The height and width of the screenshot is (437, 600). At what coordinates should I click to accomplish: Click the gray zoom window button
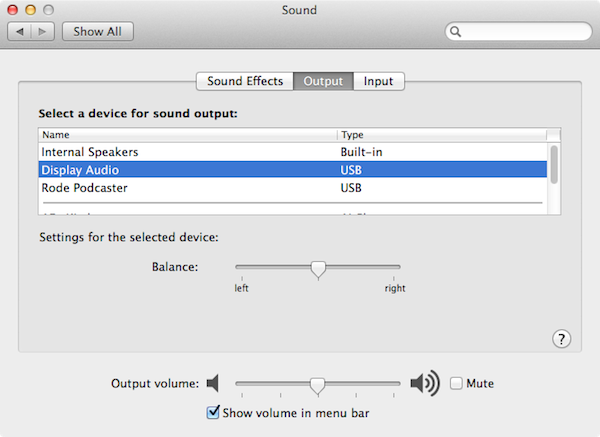click(x=48, y=10)
